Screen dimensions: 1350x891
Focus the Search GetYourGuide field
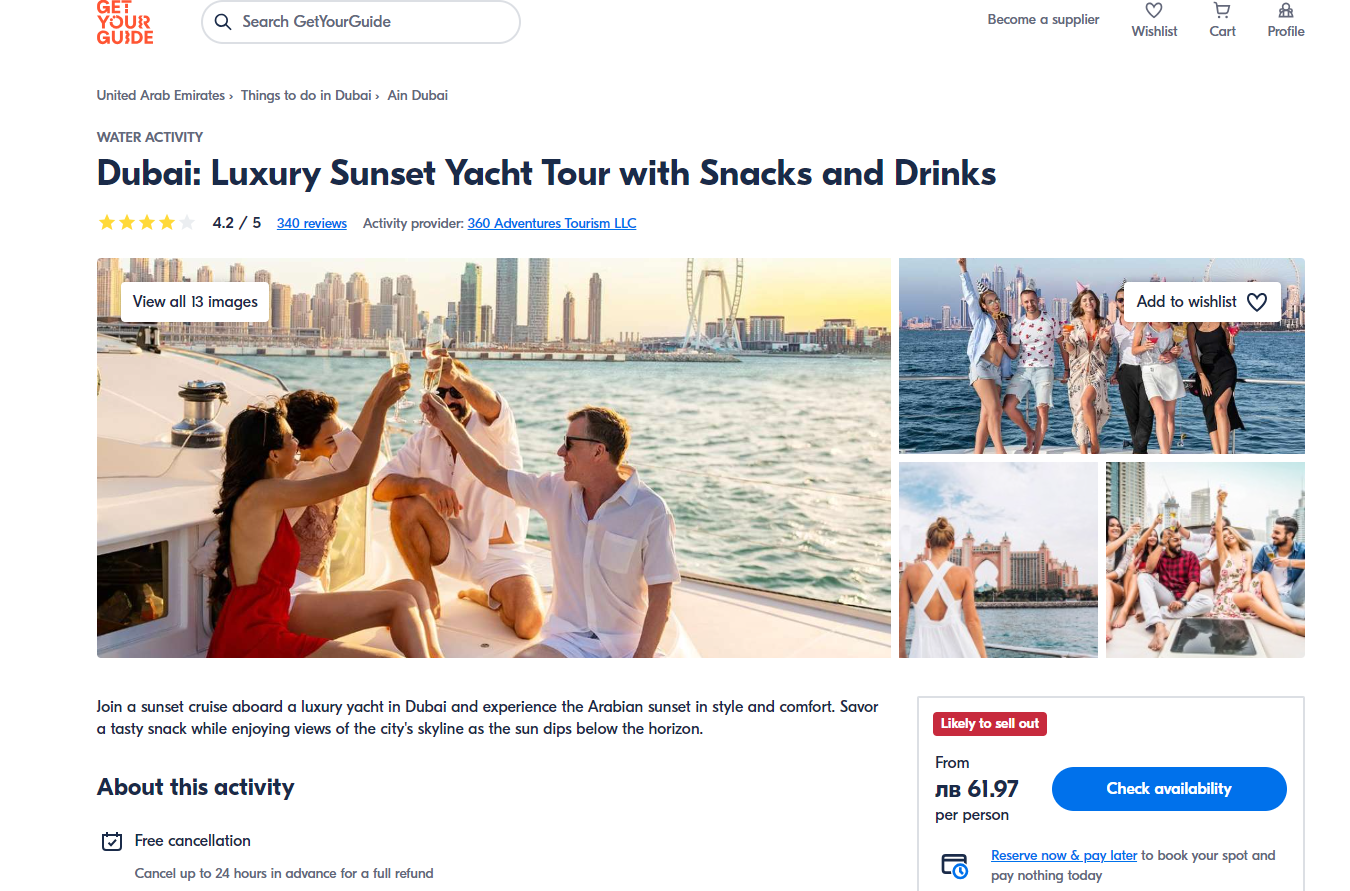click(361, 22)
